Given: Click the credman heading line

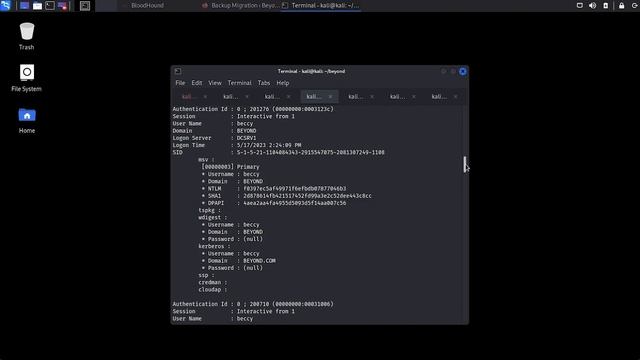Looking at the screenshot, I should pos(212,282).
